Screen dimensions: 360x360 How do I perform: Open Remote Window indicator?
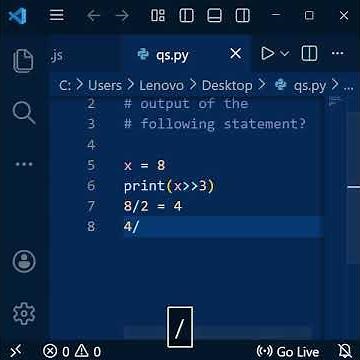[x=15, y=351]
